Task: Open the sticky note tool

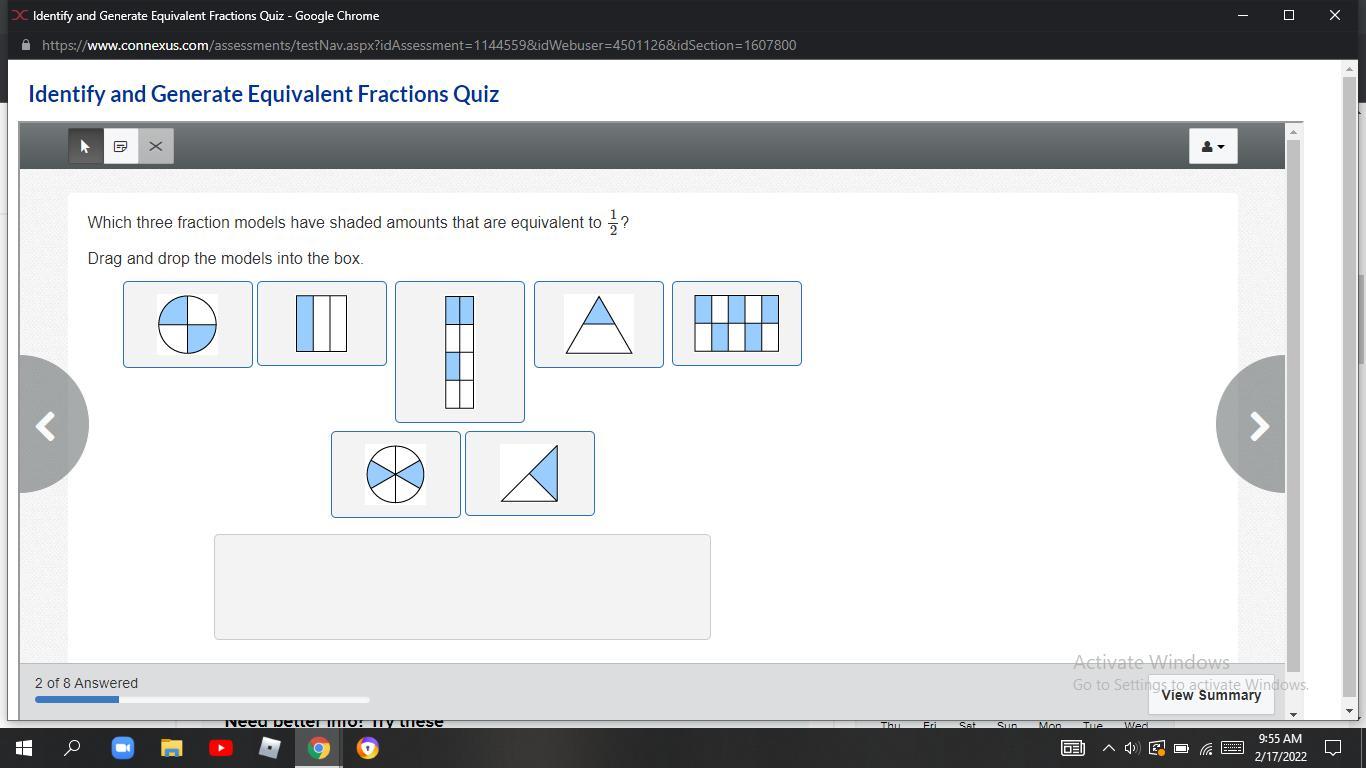Action: pyautogui.click(x=121, y=146)
